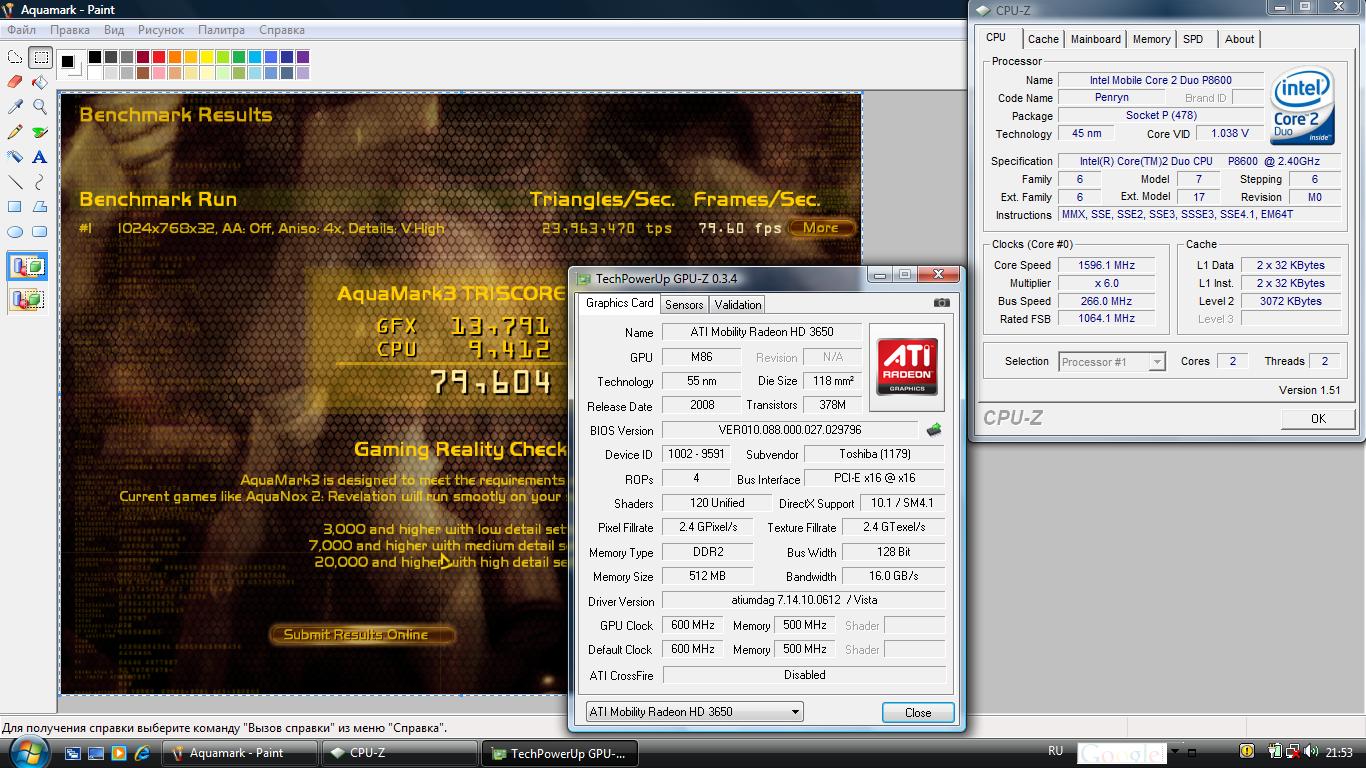The width and height of the screenshot is (1366, 768).
Task: Select the rectangular Select tool in Paint
Action: (x=40, y=57)
